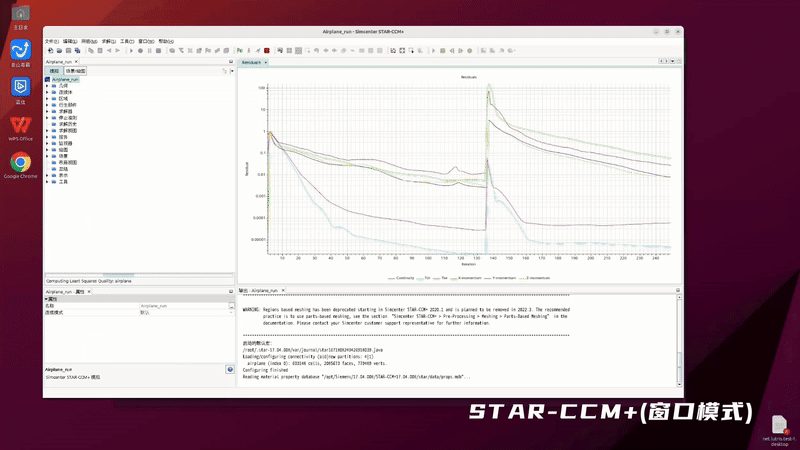800x450 pixels.
Task: Click the macro record circle icon
Action: (140, 51)
